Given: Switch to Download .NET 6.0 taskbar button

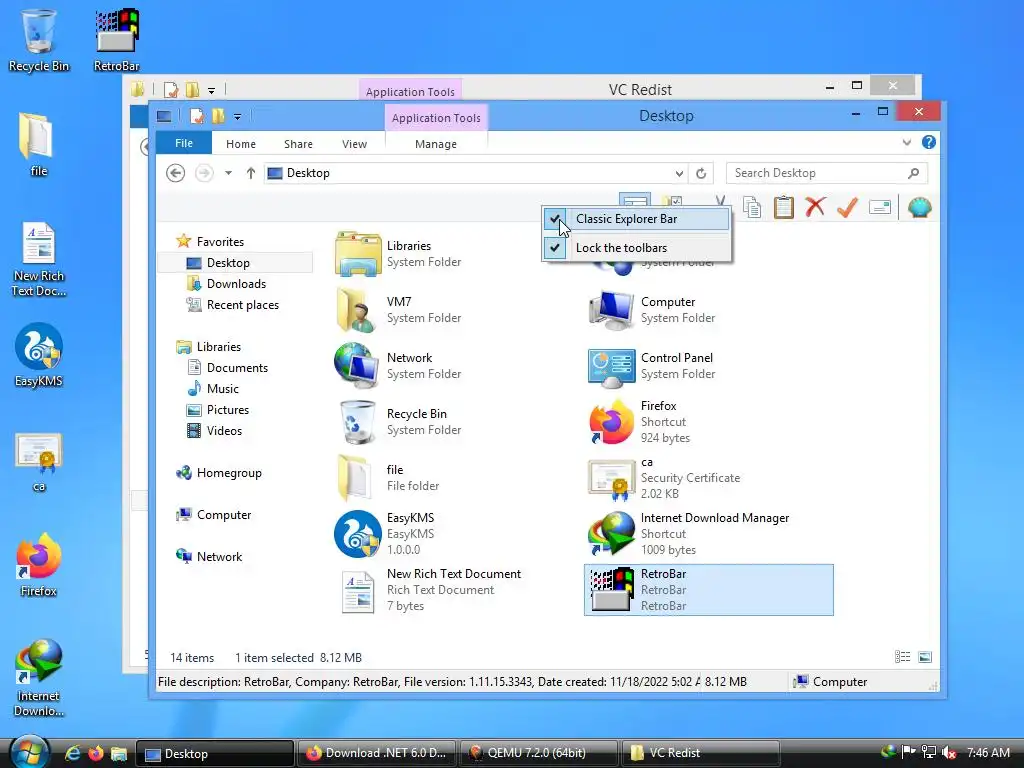Looking at the screenshot, I should tap(377, 753).
